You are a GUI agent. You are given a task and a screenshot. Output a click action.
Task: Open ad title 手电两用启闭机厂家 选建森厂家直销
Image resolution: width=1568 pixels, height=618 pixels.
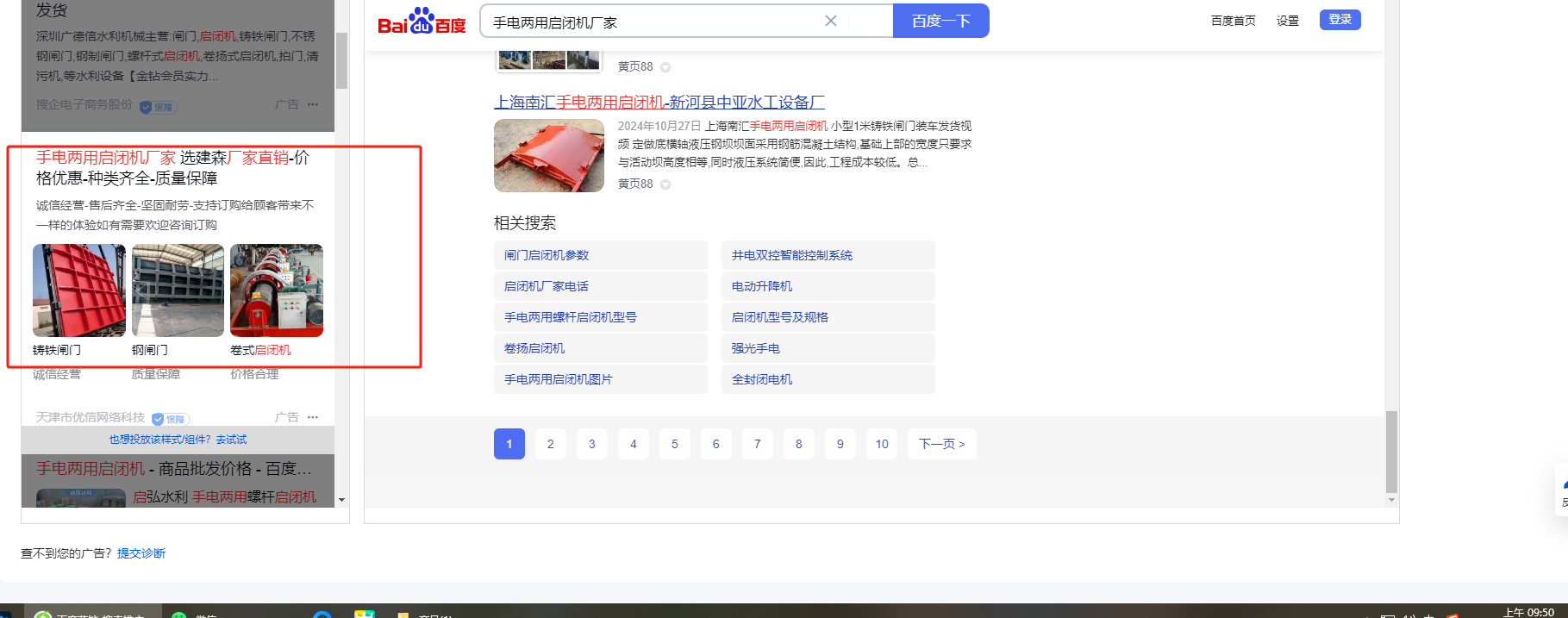point(172,168)
